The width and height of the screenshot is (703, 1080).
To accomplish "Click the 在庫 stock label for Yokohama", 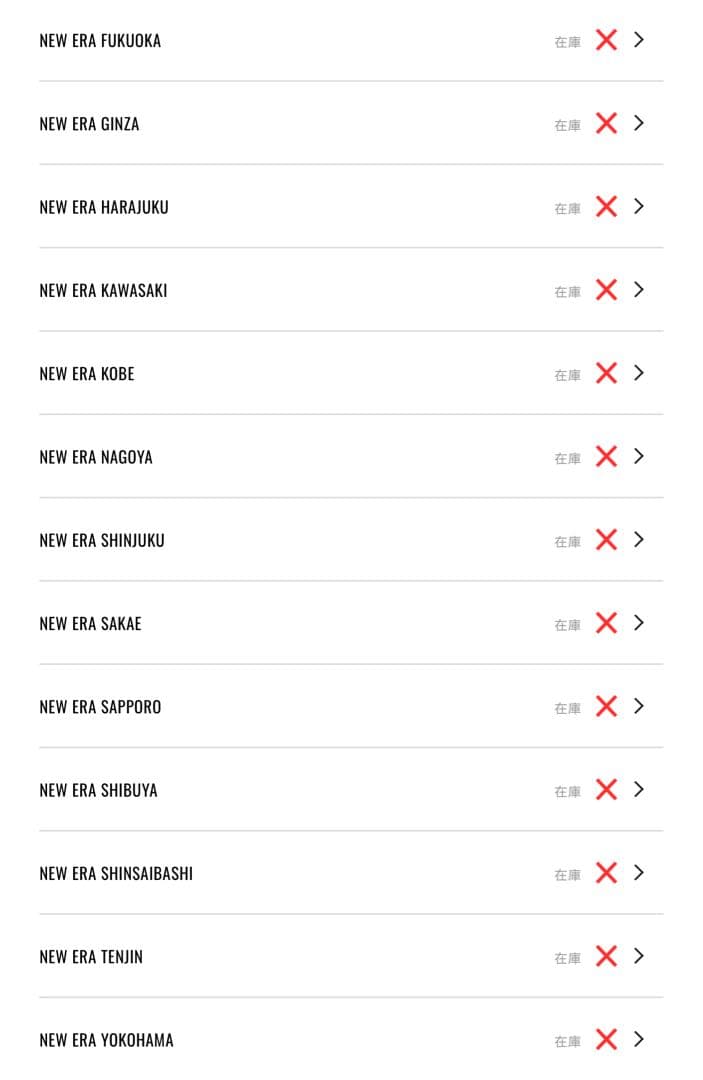I will pos(567,1042).
